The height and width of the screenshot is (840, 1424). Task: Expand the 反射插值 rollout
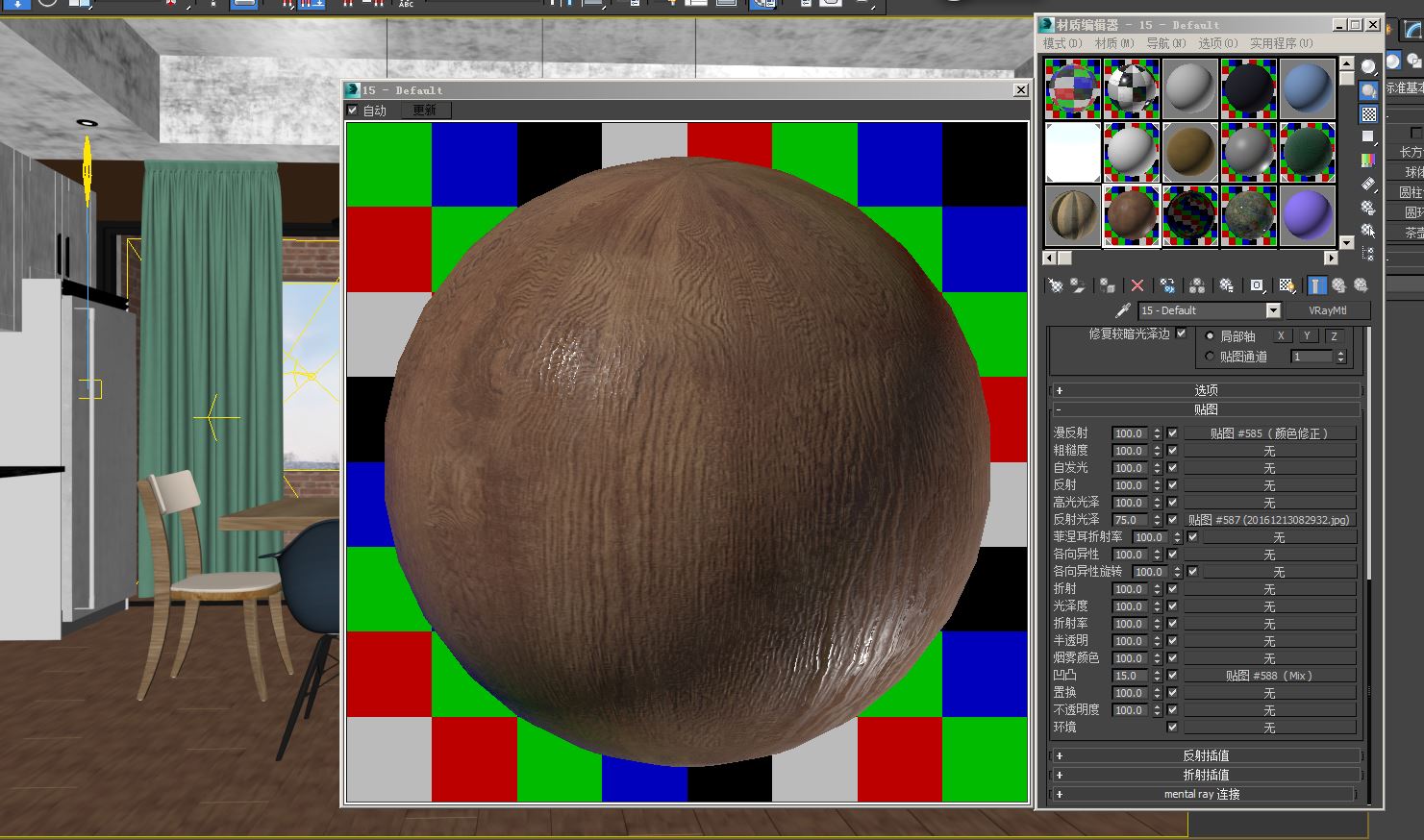[x=1206, y=755]
